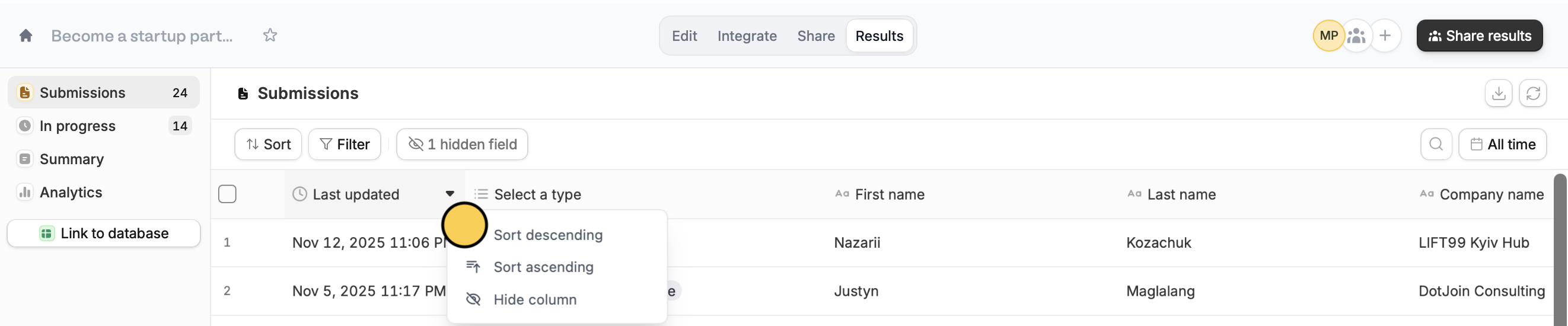Show the 1 hidden field
The image size is (1568, 326).
coord(462,144)
